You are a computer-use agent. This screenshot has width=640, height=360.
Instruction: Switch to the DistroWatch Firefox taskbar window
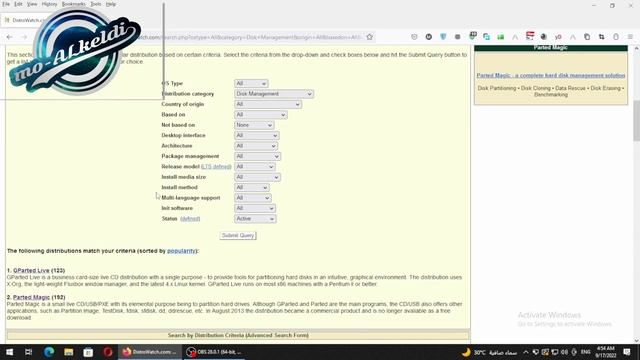point(150,352)
